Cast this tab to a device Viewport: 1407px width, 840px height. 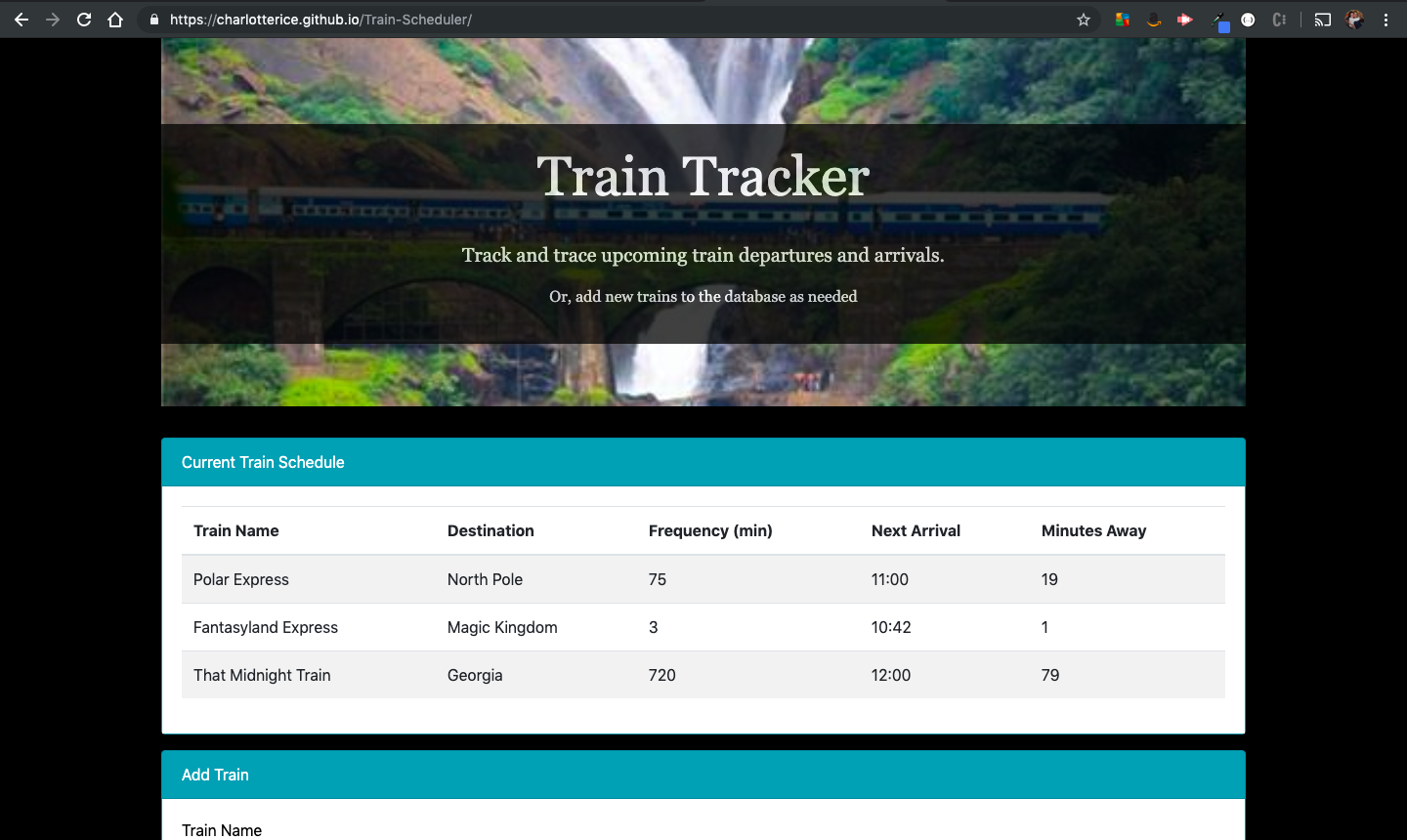1323,20
